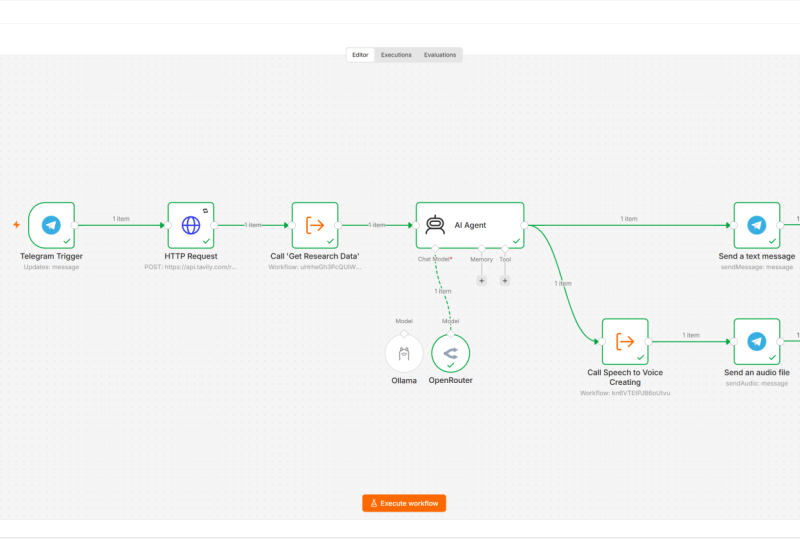Select the Ollama model node

(x=404, y=353)
